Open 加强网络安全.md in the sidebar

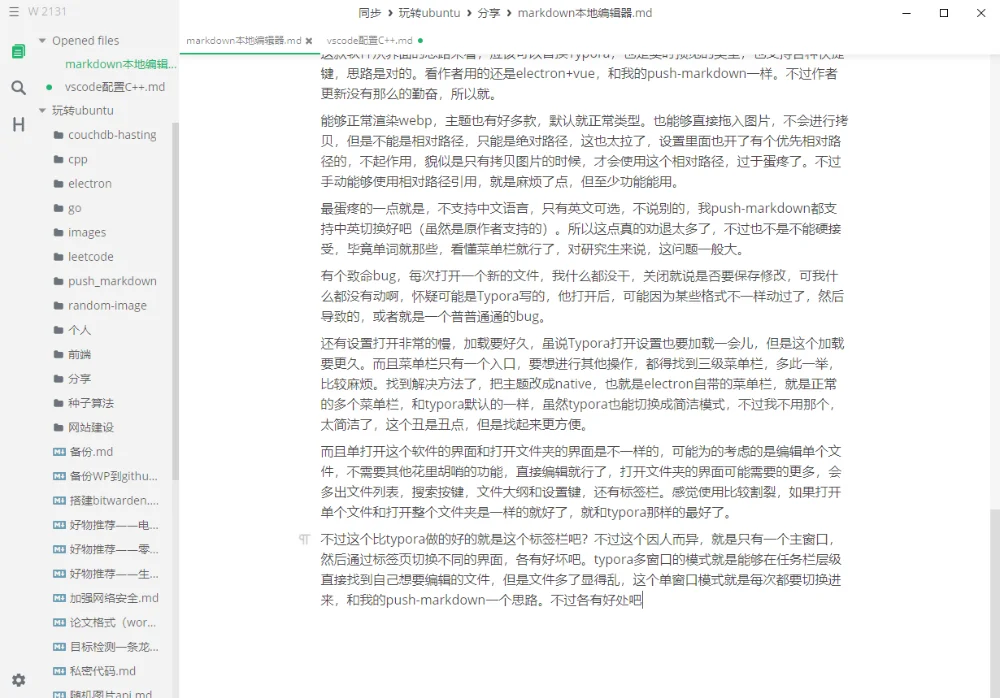point(113,598)
